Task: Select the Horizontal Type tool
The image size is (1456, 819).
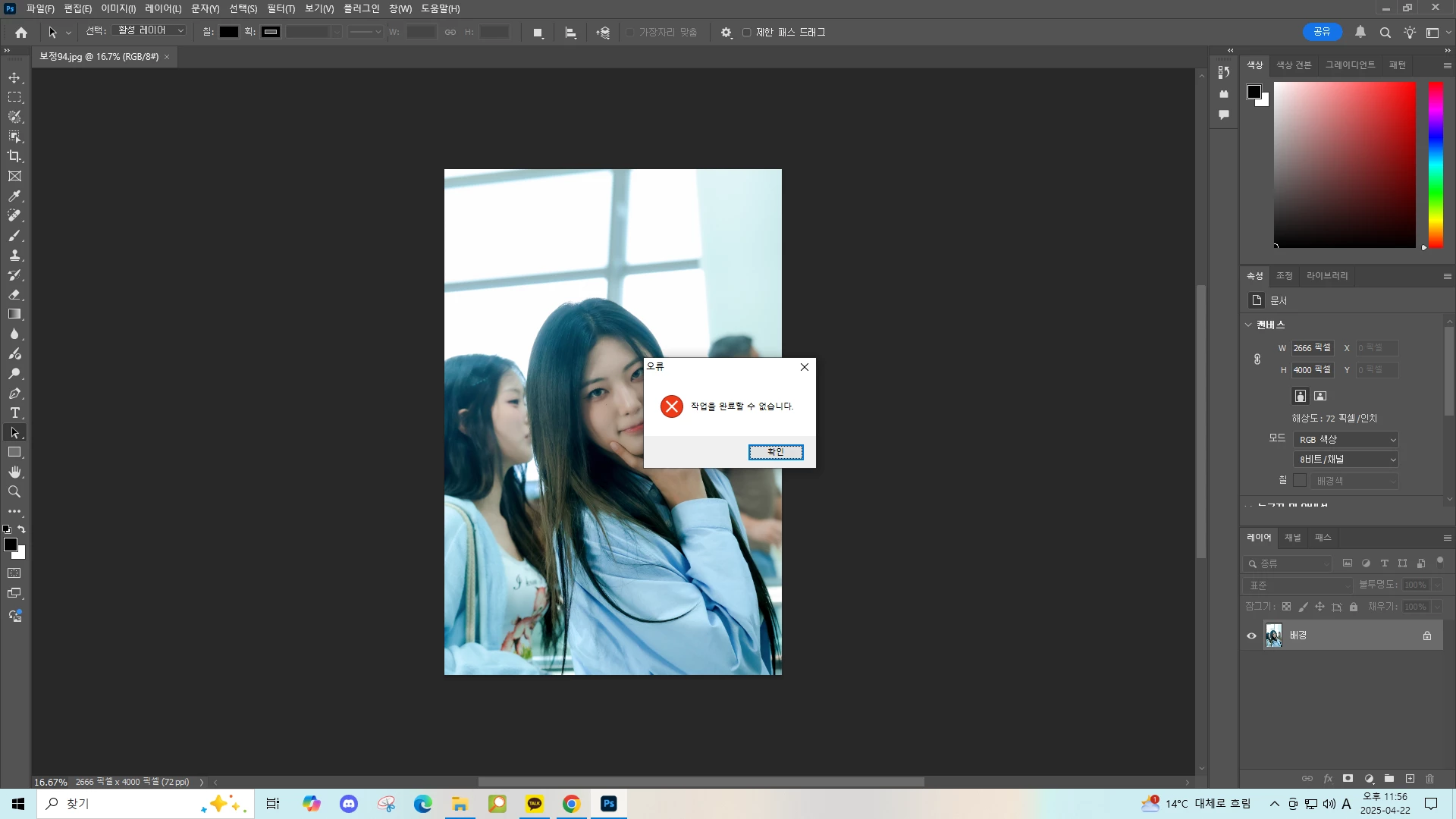Action: click(x=14, y=413)
